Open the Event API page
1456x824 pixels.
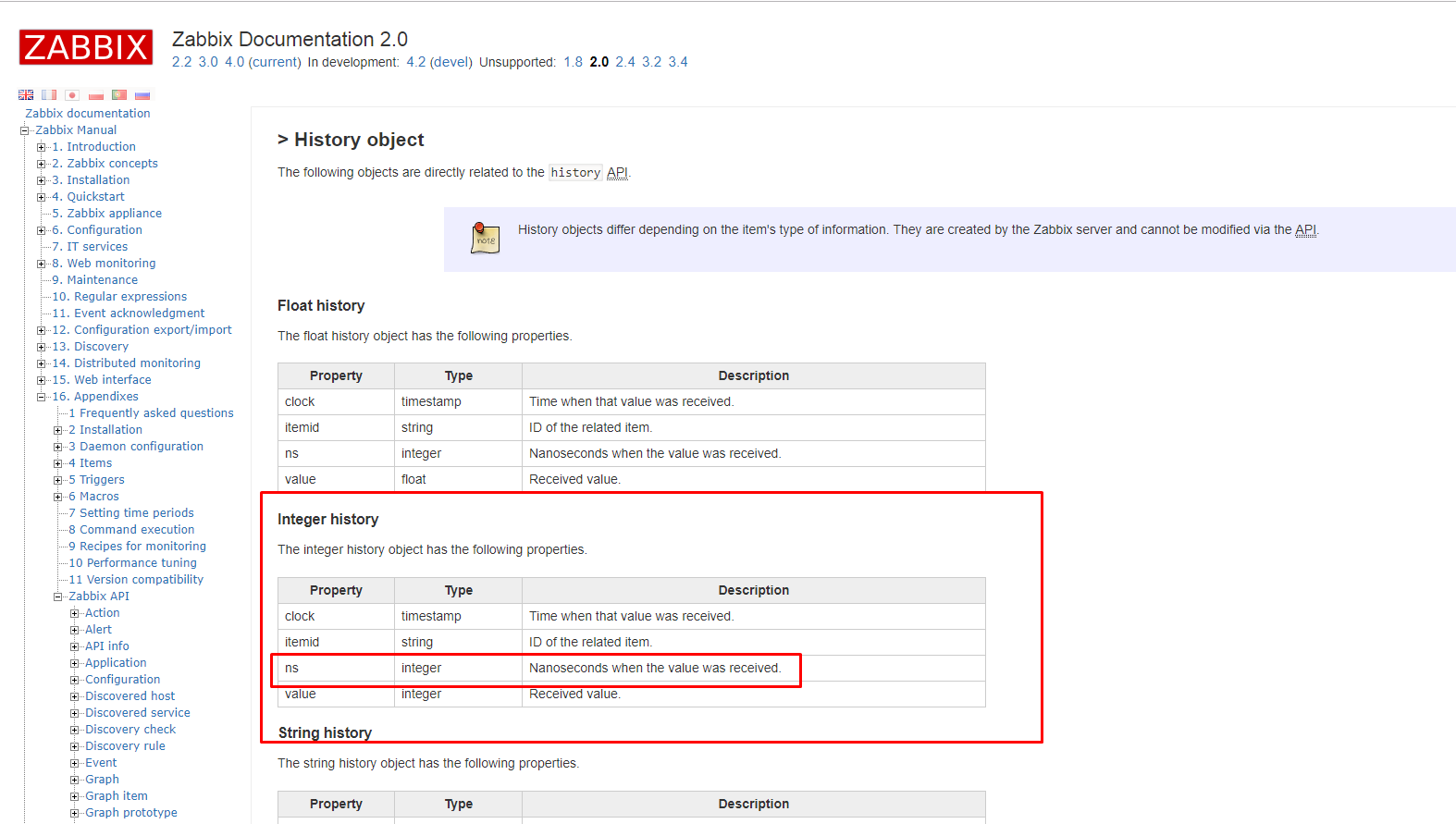tap(101, 763)
